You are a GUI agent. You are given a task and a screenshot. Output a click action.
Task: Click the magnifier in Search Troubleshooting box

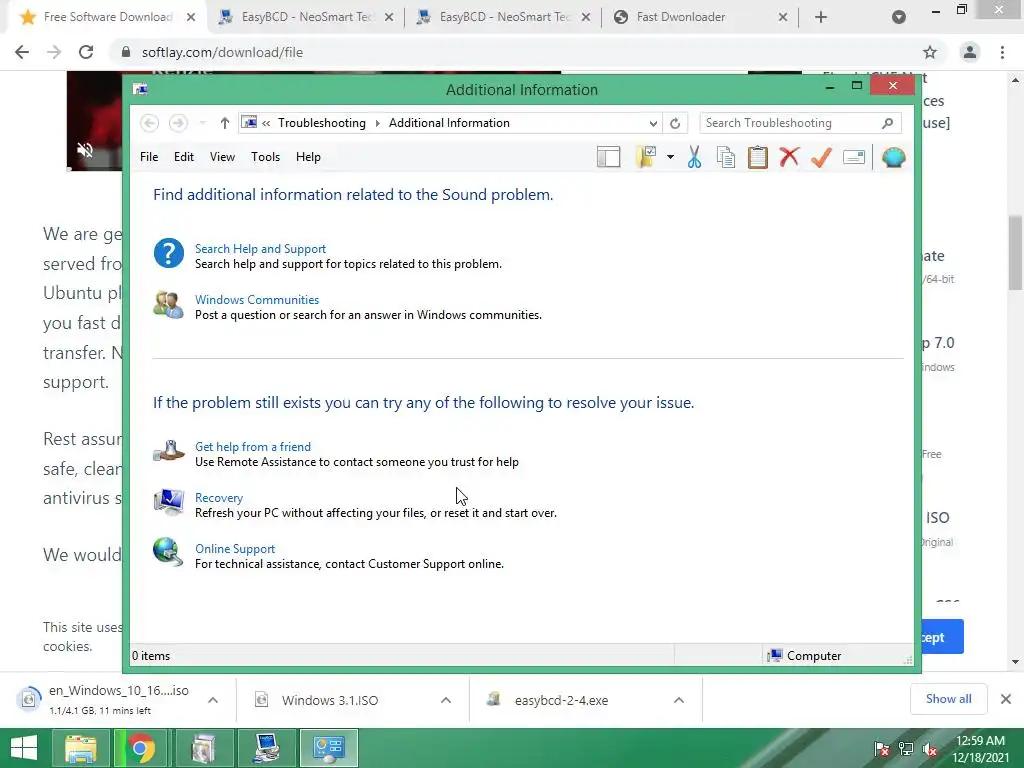887,123
